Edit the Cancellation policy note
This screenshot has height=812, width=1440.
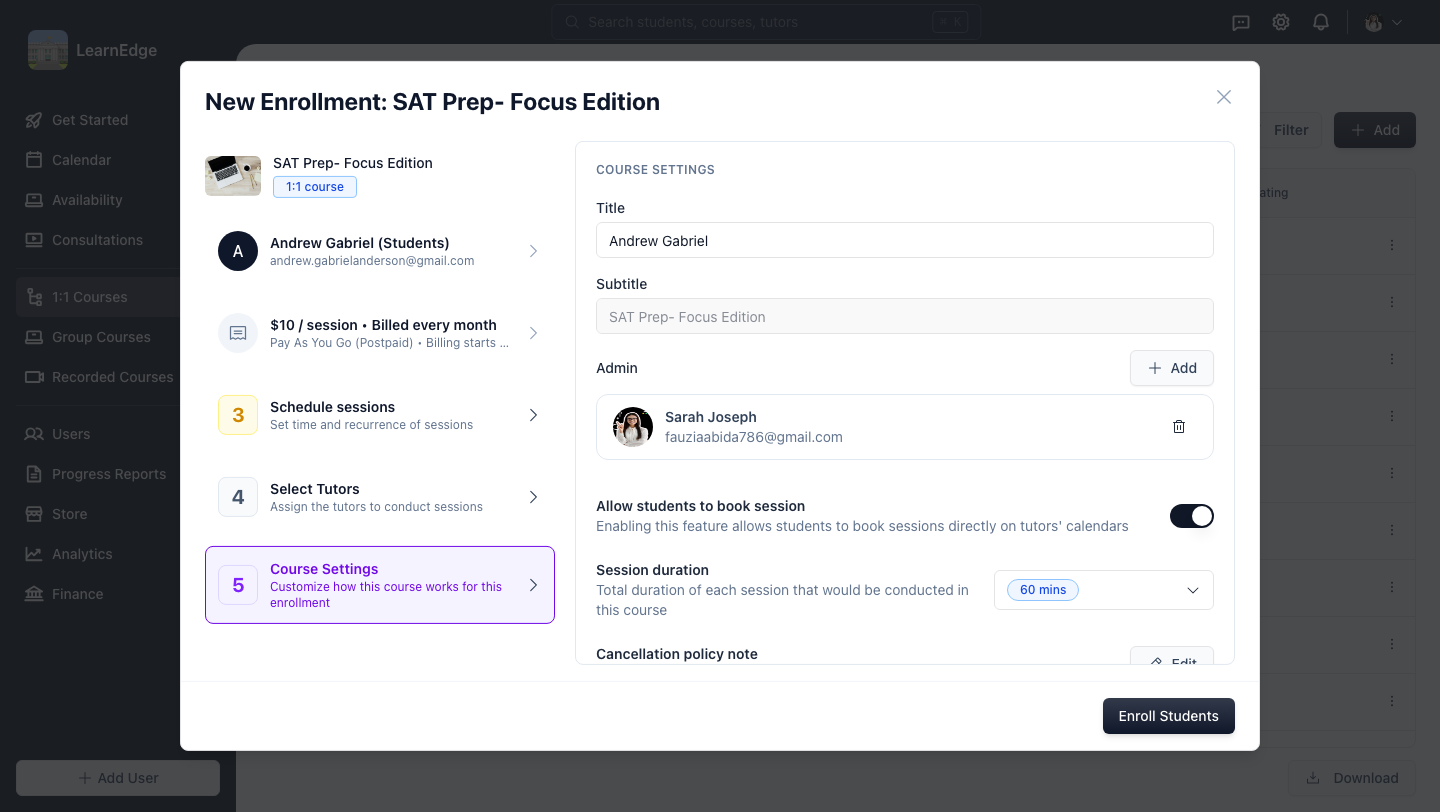point(1172,656)
